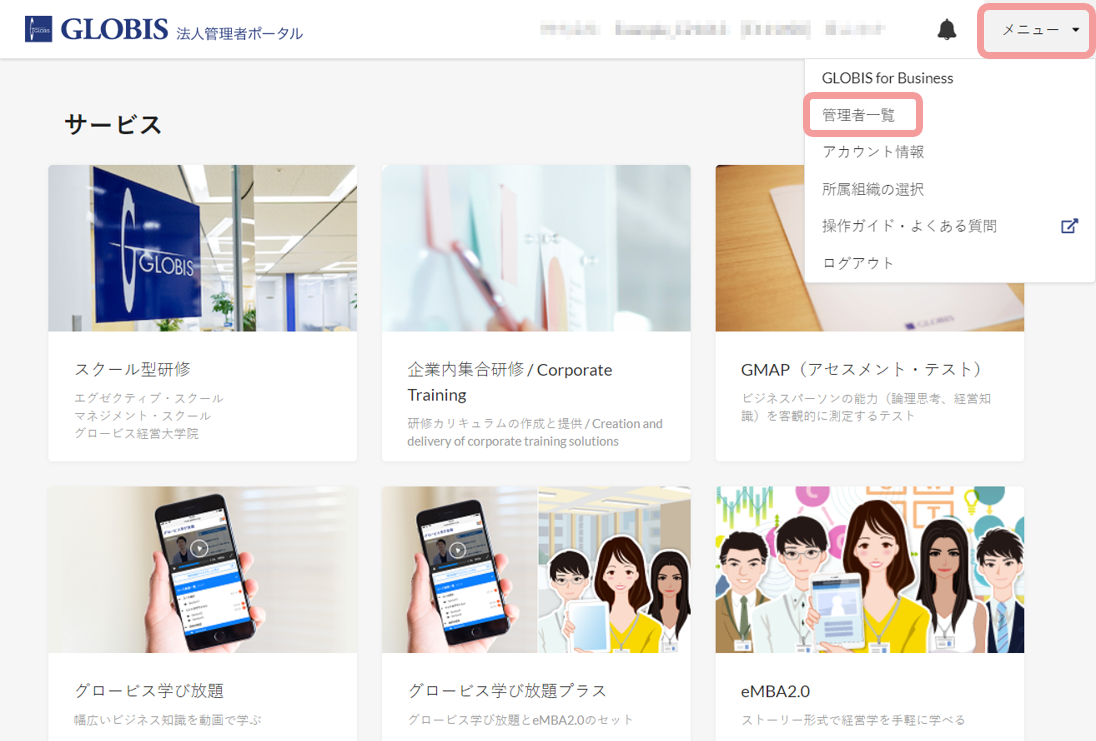
Task: Choose アカウント情報 in the menu
Action: 872,152
